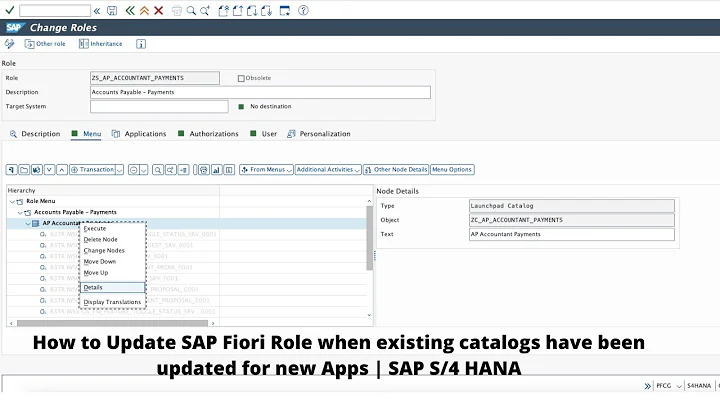Click the third menu toolbar icon after folder
The width and height of the screenshot is (720, 404).
[x=37, y=170]
